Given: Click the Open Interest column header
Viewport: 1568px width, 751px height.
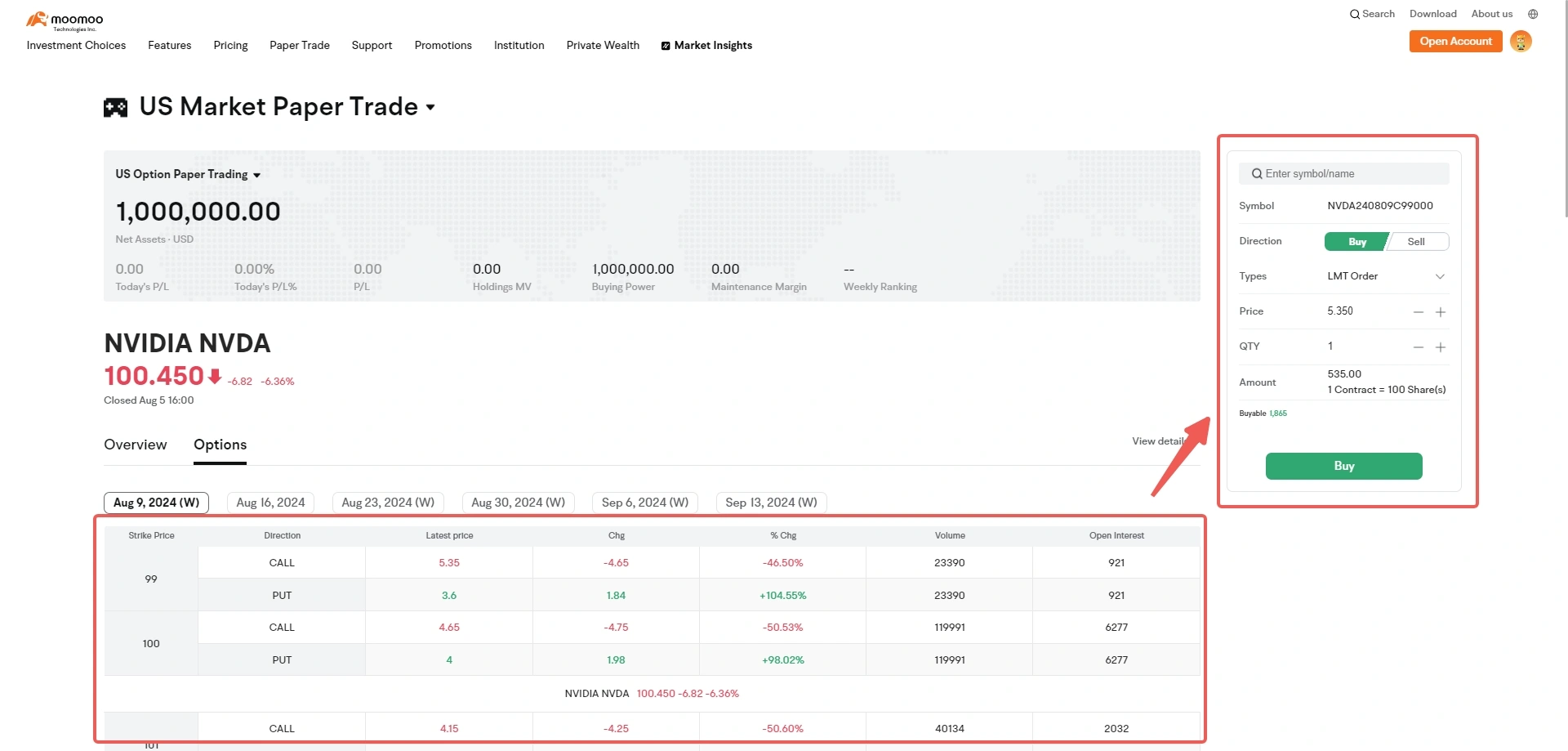Looking at the screenshot, I should coord(1116,536).
